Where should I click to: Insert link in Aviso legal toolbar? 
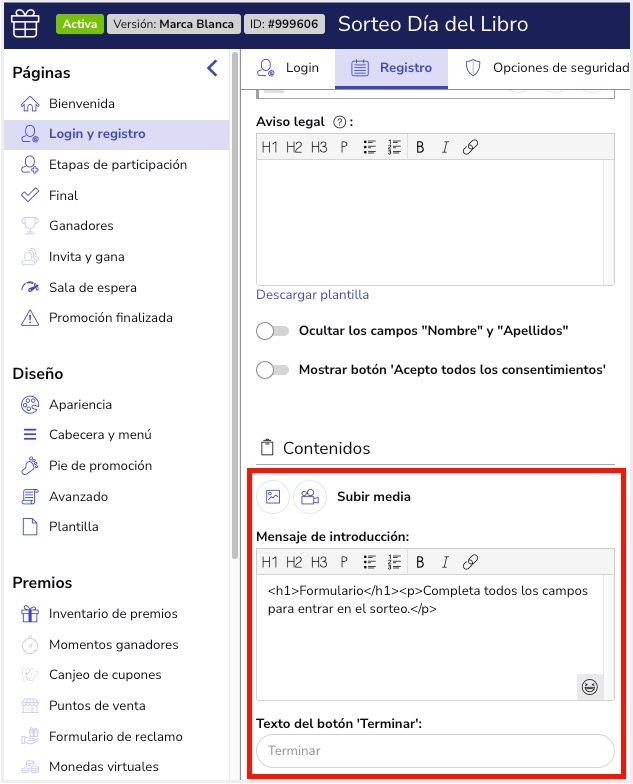coord(470,147)
